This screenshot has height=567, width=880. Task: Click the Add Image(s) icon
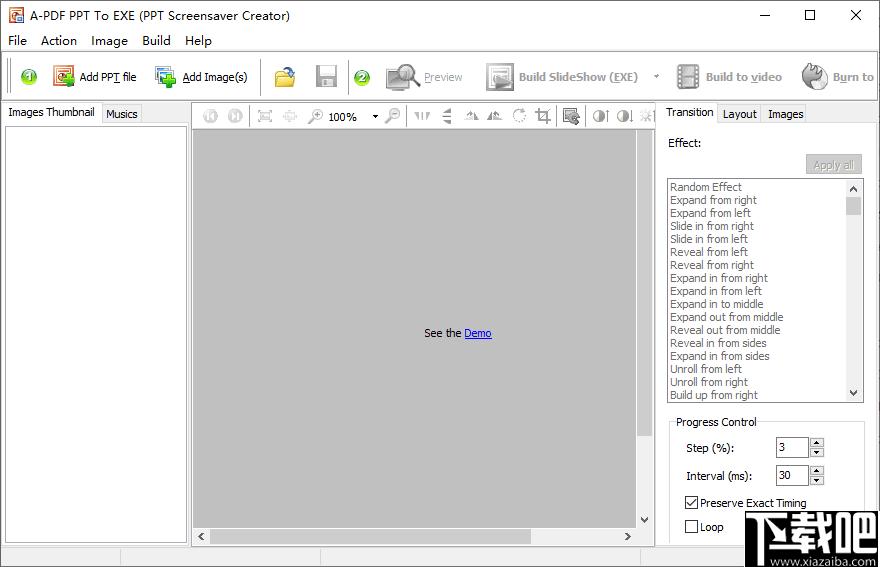click(x=166, y=76)
